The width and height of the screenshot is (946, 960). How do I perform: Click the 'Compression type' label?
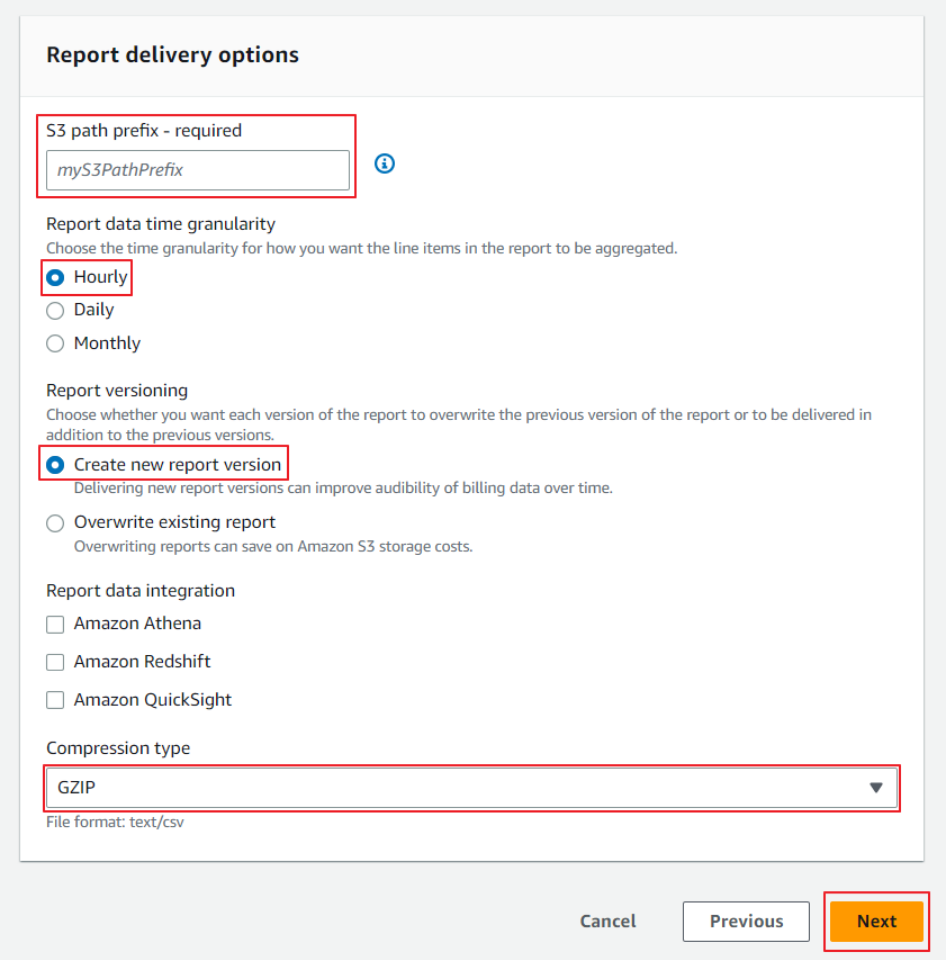tap(118, 748)
